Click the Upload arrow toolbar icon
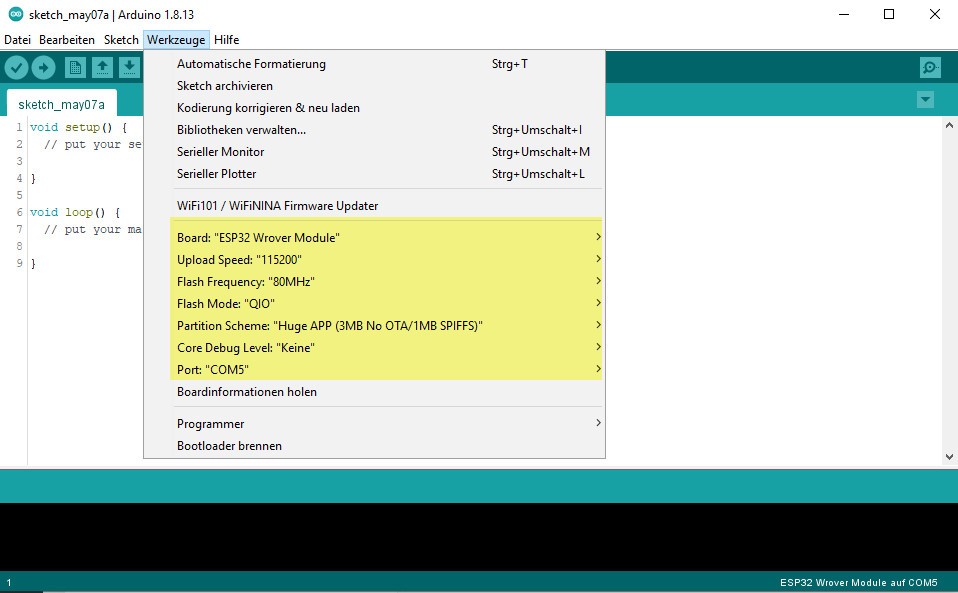The height and width of the screenshot is (593, 958). click(x=43, y=68)
